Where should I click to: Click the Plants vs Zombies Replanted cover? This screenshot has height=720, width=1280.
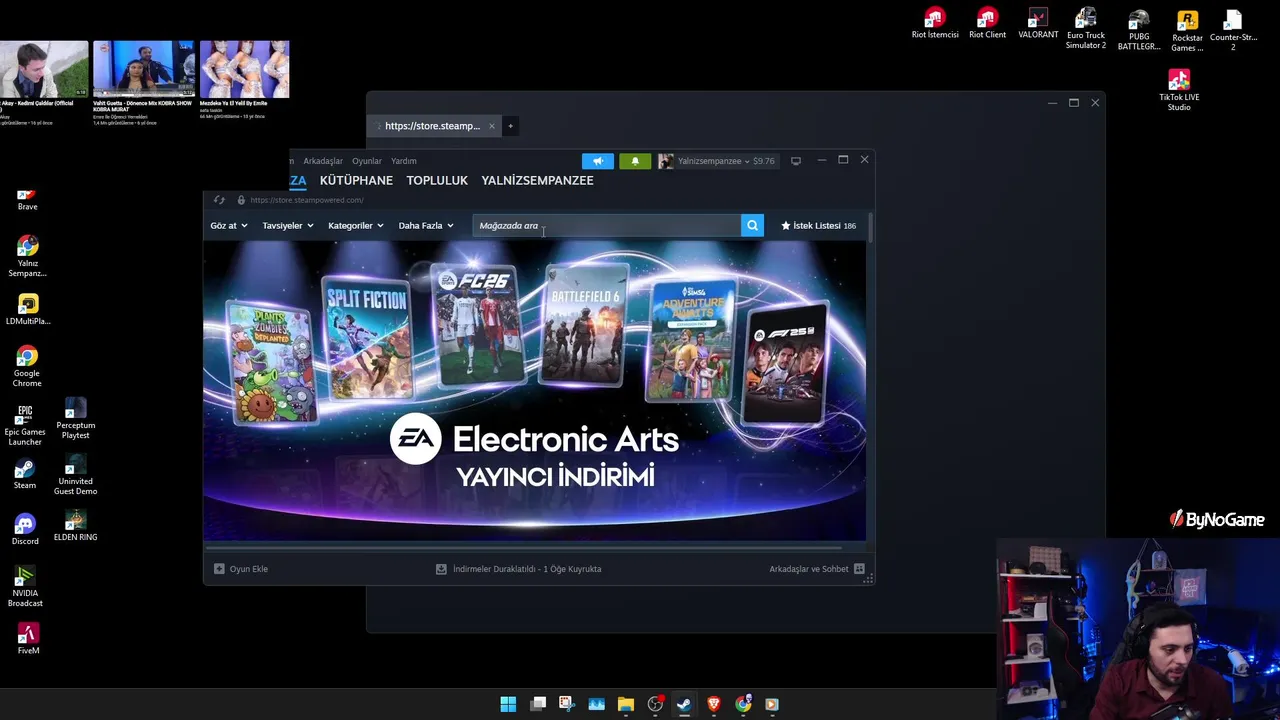(272, 361)
